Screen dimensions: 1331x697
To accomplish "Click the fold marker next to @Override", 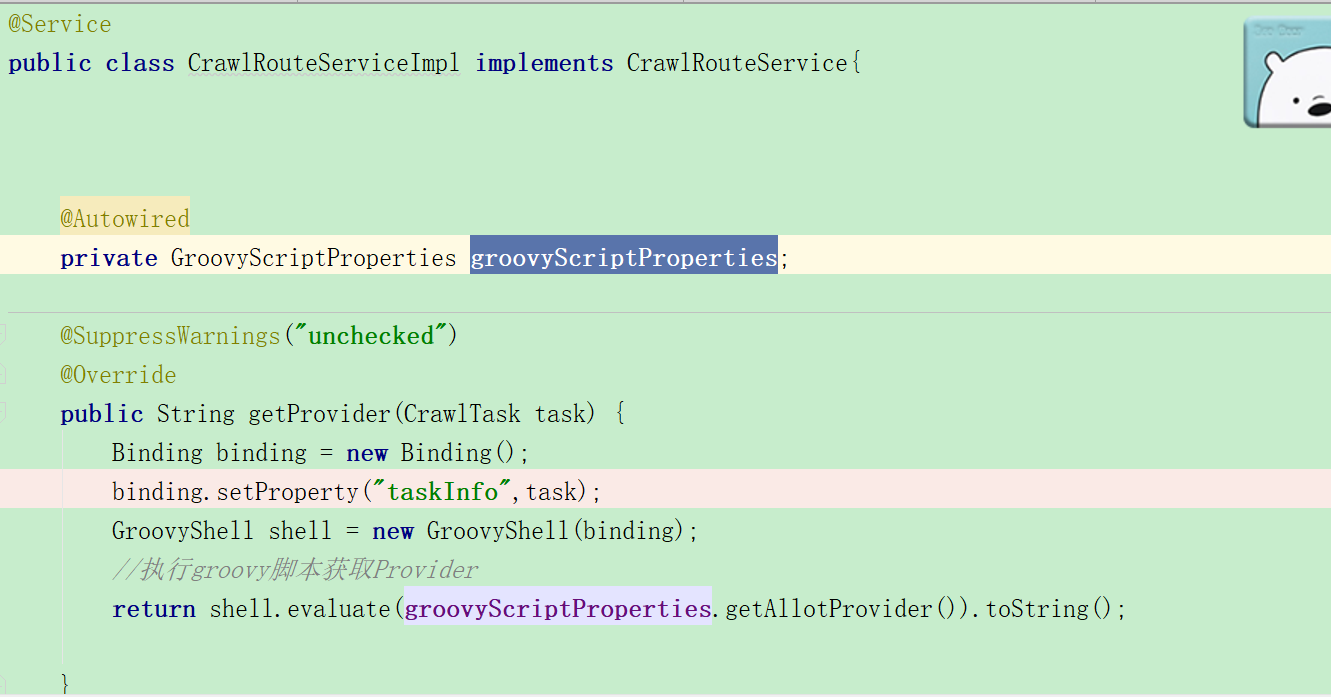I will pos(3,374).
